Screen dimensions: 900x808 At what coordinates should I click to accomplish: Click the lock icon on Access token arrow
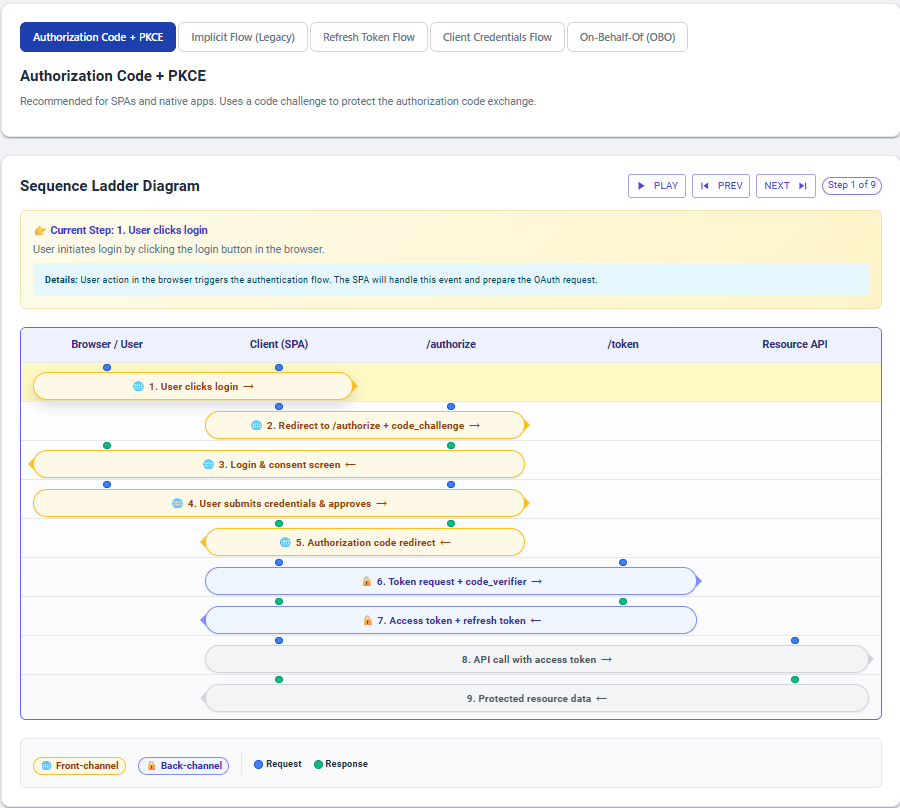[x=369, y=620]
